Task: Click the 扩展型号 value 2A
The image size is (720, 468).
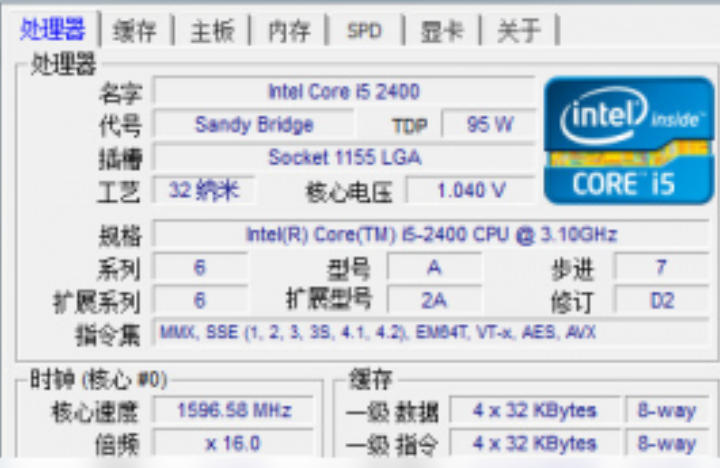Action: click(x=434, y=300)
